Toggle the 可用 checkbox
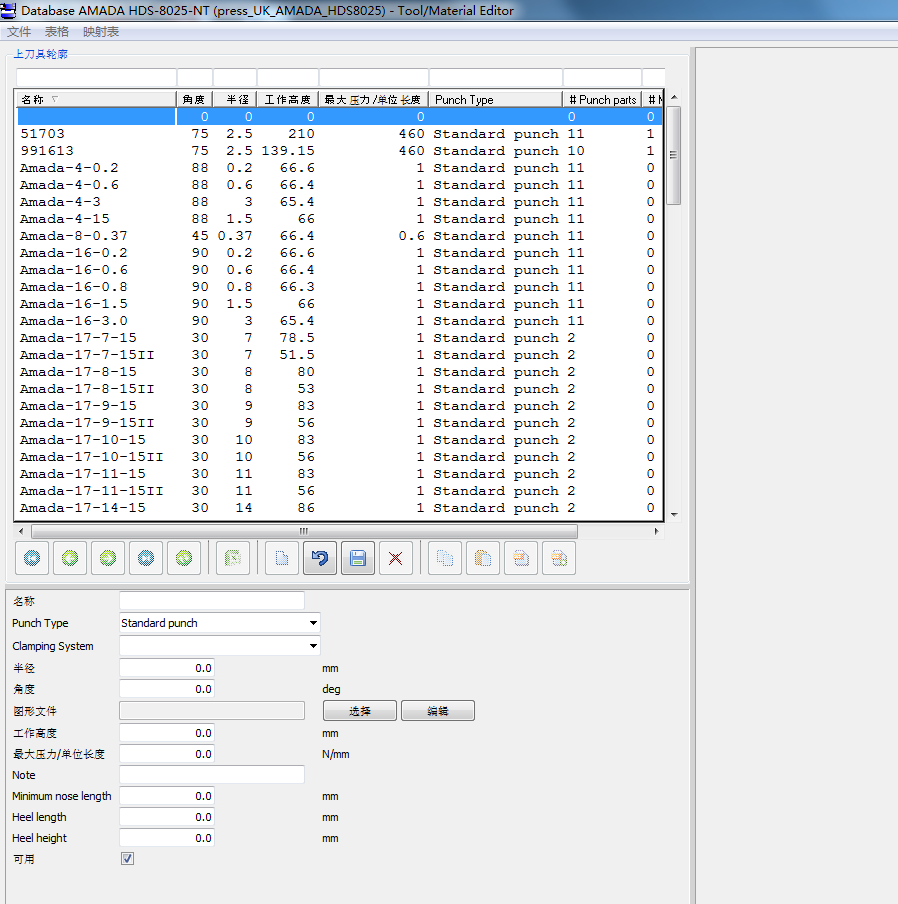The width and height of the screenshot is (898, 904). click(127, 858)
